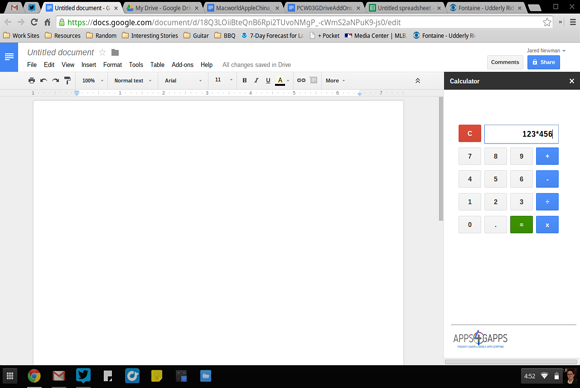Click the print icon in toolbar

click(32, 80)
